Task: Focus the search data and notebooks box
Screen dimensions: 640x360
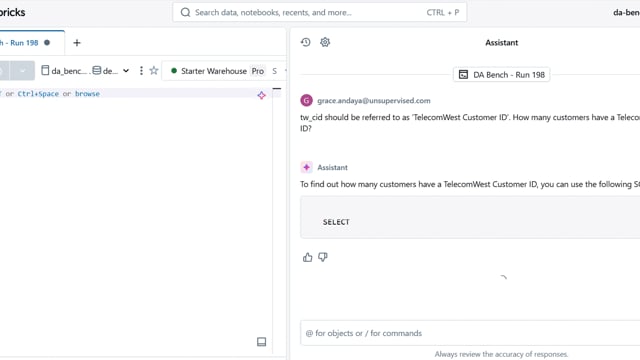Action: 320,13
